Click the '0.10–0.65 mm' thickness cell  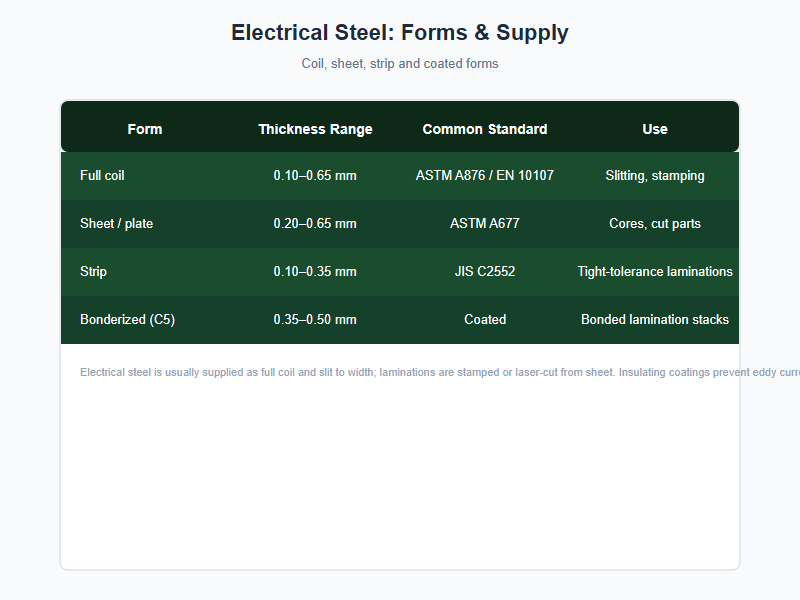coord(315,176)
